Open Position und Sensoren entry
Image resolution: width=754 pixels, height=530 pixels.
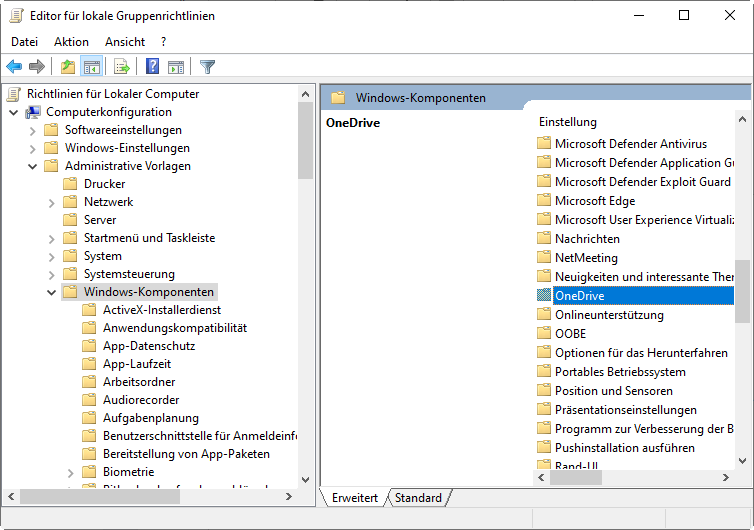[x=614, y=391]
